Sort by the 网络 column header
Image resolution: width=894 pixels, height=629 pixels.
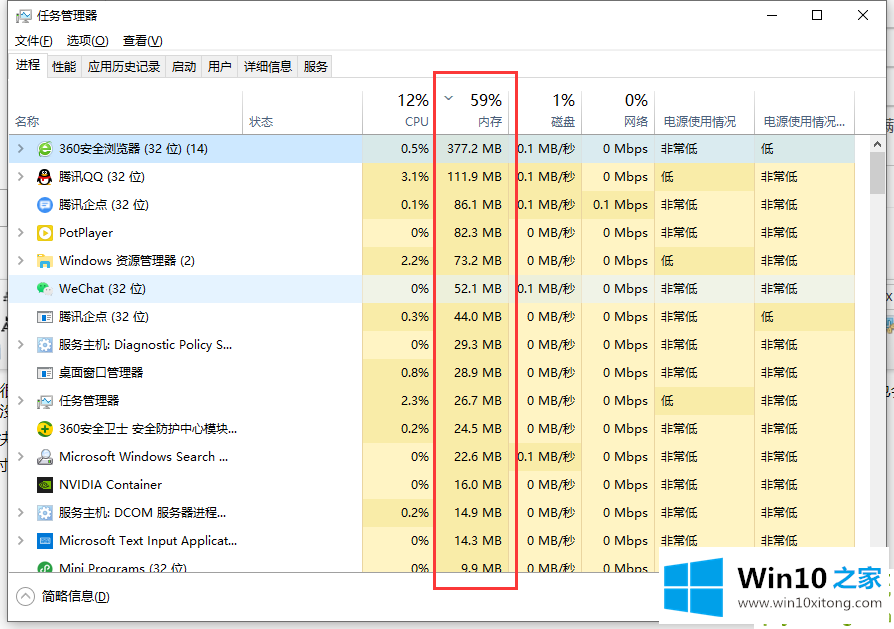coord(618,112)
